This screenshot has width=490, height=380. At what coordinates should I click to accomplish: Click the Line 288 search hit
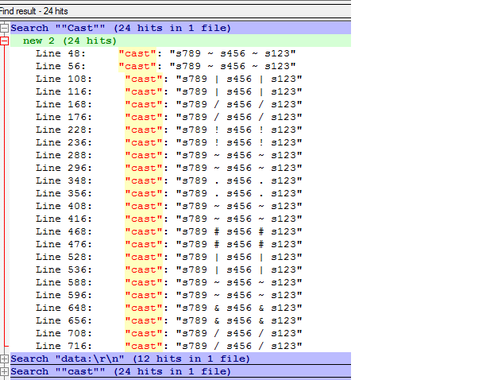169,155
